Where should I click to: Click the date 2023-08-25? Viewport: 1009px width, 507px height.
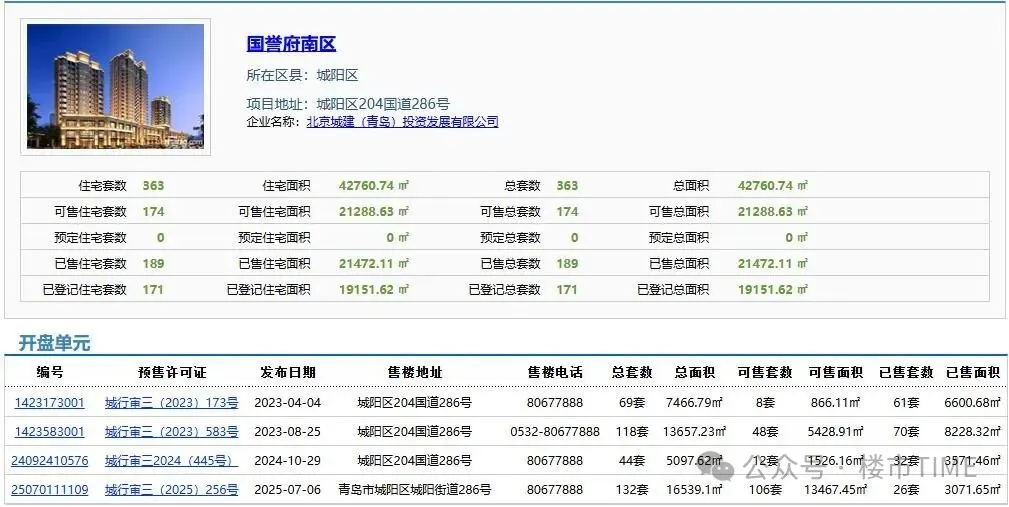(x=288, y=432)
